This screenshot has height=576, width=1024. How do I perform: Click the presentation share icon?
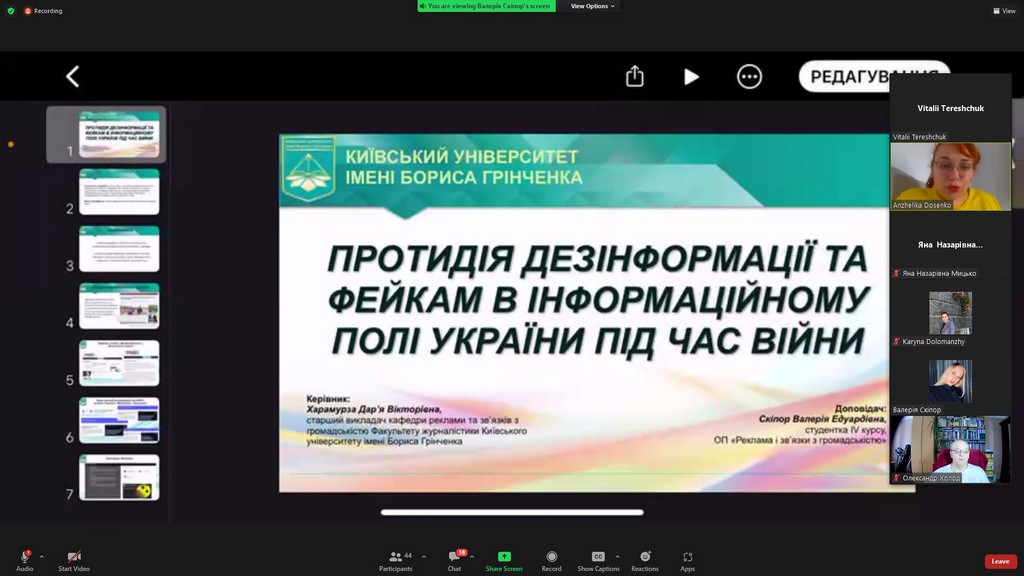pos(634,77)
